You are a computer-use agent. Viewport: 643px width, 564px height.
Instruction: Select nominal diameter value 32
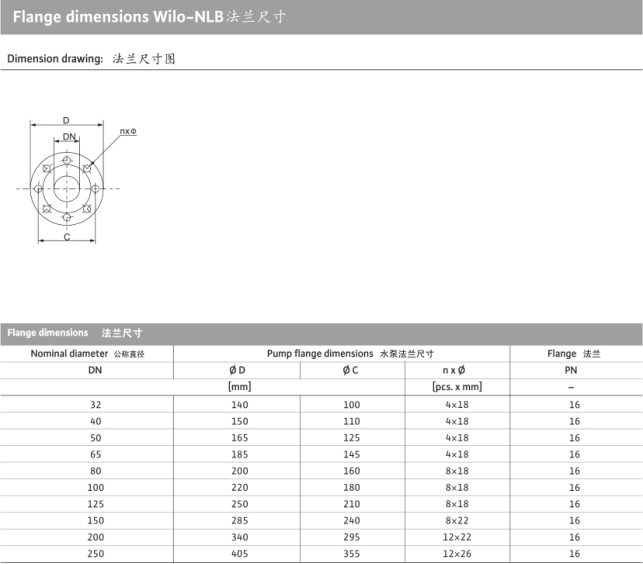click(96, 405)
